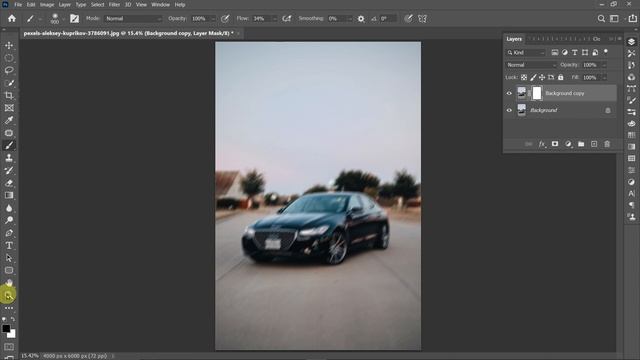
Task: Select the Hand tool
Action: (x=9, y=283)
